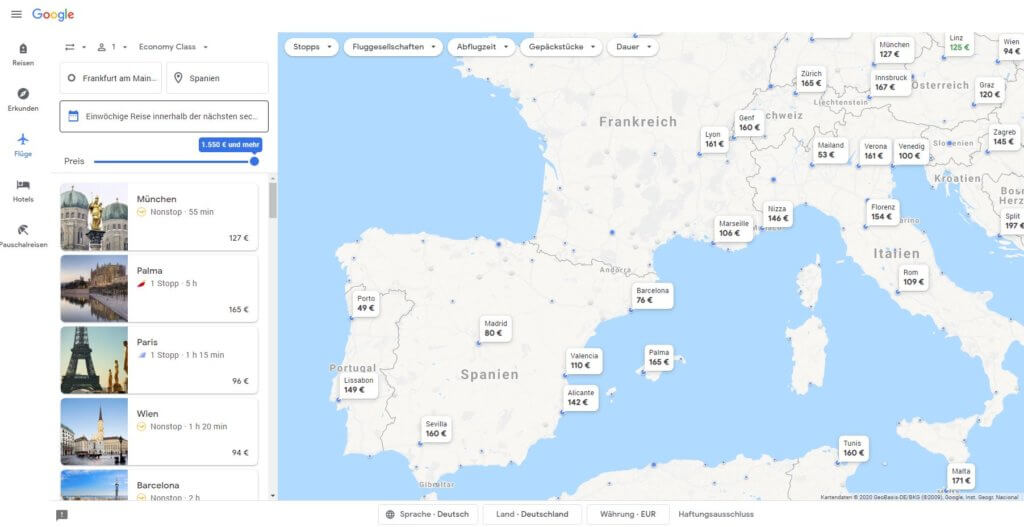
Task: Select Marseille 106 € map marker
Action: (x=734, y=229)
